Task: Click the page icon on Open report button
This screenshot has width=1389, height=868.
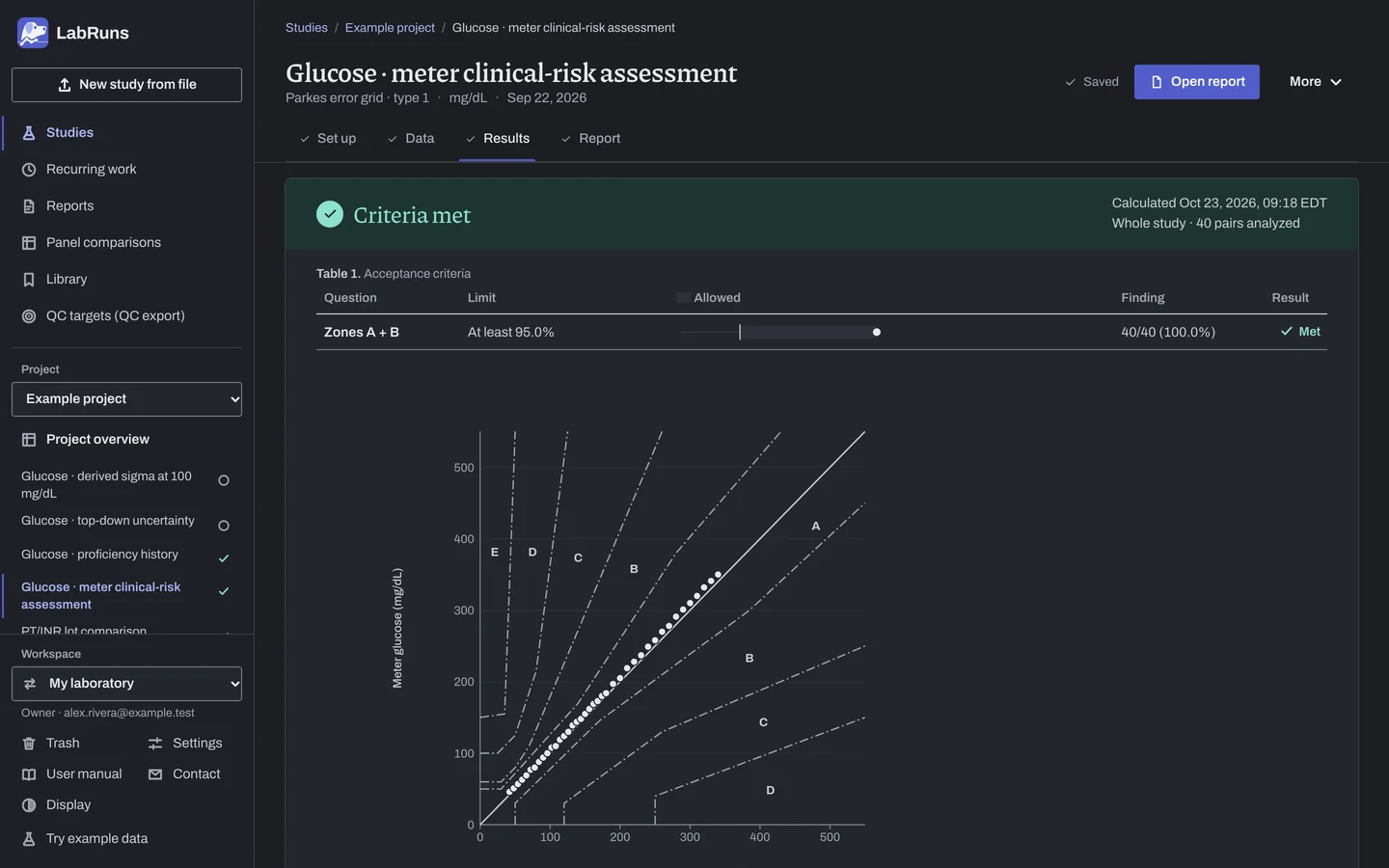Action: point(1157,82)
